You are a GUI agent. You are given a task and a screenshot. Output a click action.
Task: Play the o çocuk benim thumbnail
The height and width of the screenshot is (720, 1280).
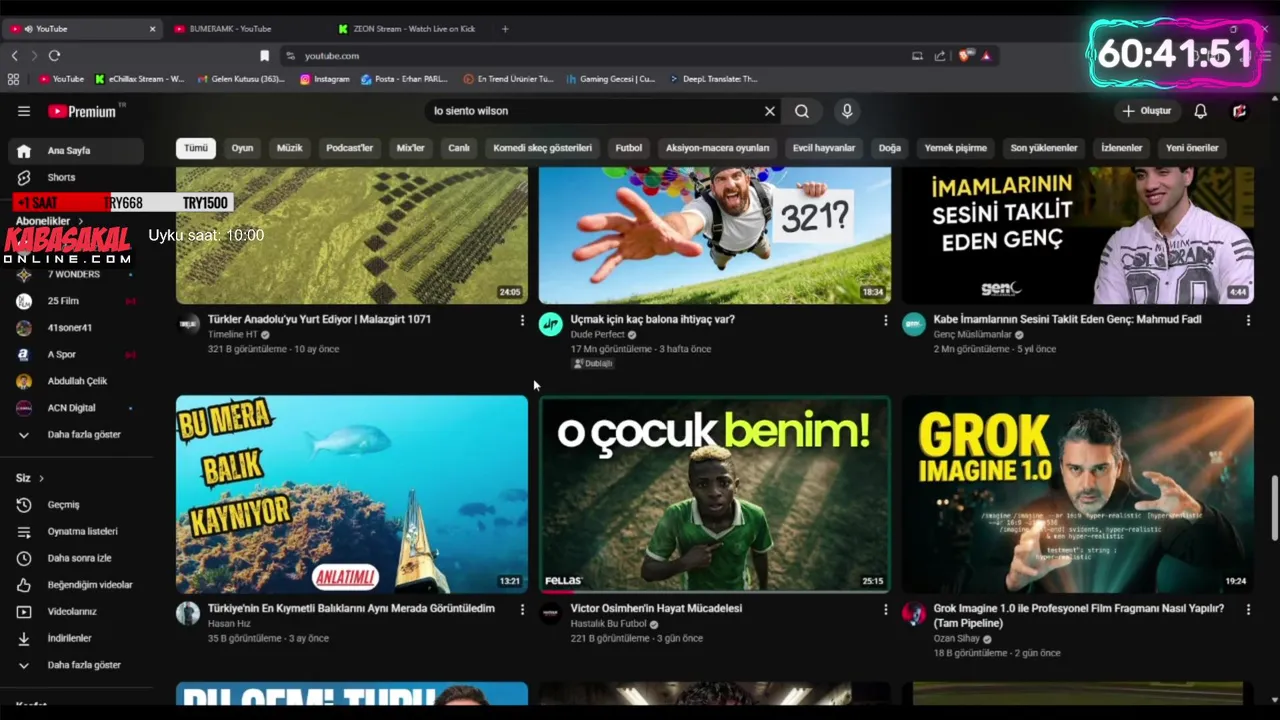715,494
